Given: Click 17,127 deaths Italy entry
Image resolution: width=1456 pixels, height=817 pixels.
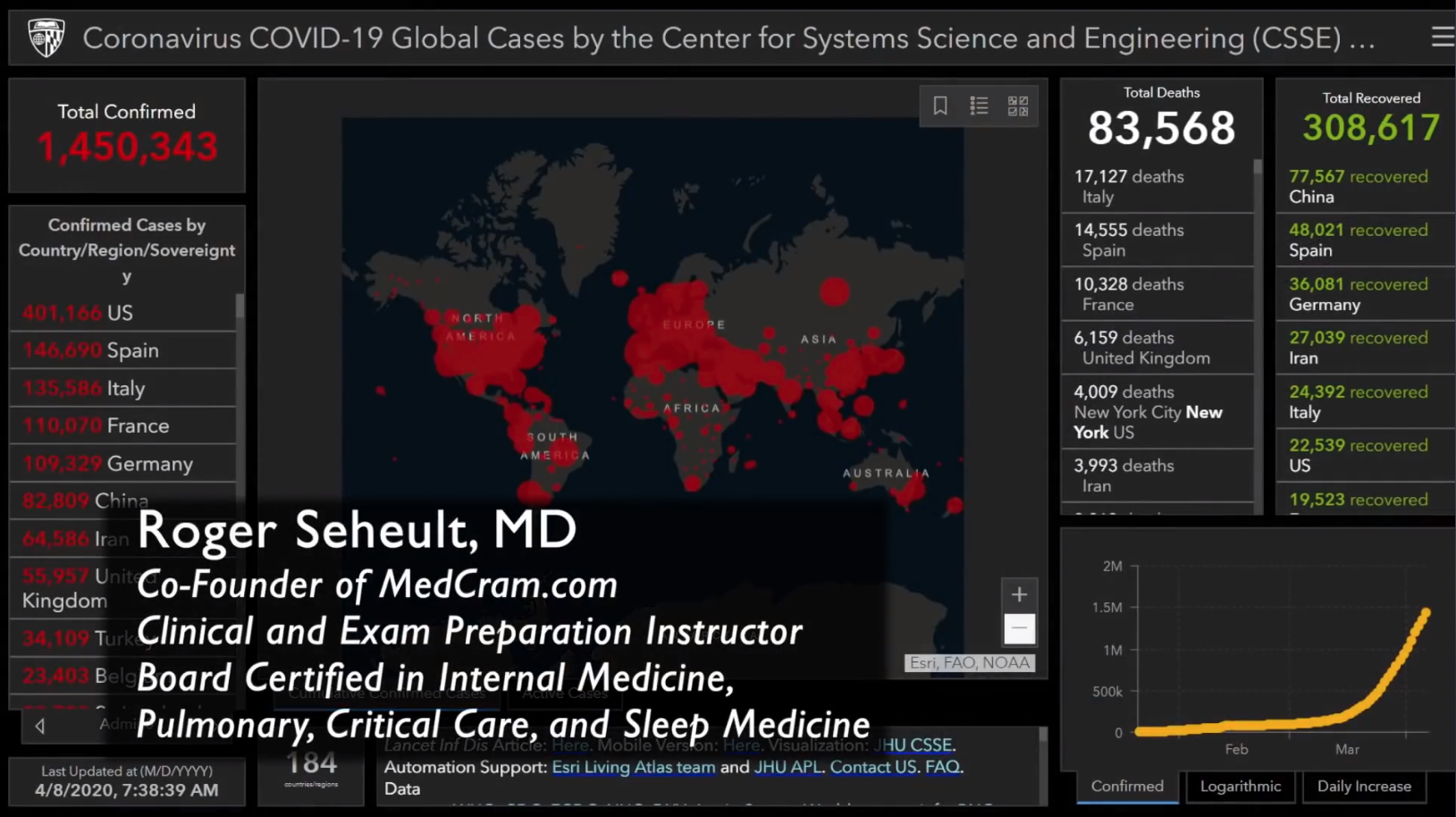Looking at the screenshot, I should pyautogui.click(x=1157, y=187).
